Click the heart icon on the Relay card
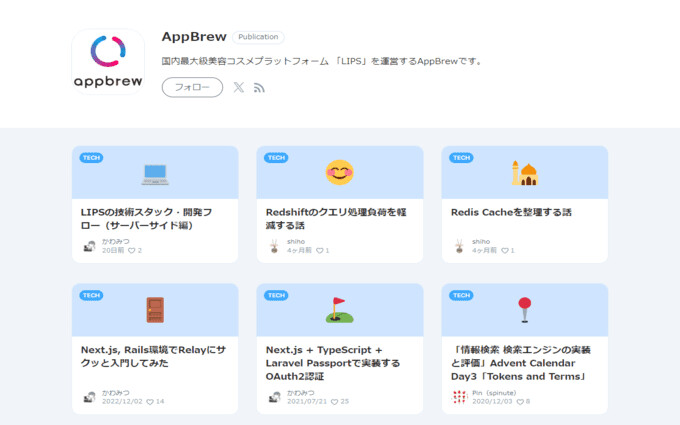The width and height of the screenshot is (680, 425). coord(150,402)
